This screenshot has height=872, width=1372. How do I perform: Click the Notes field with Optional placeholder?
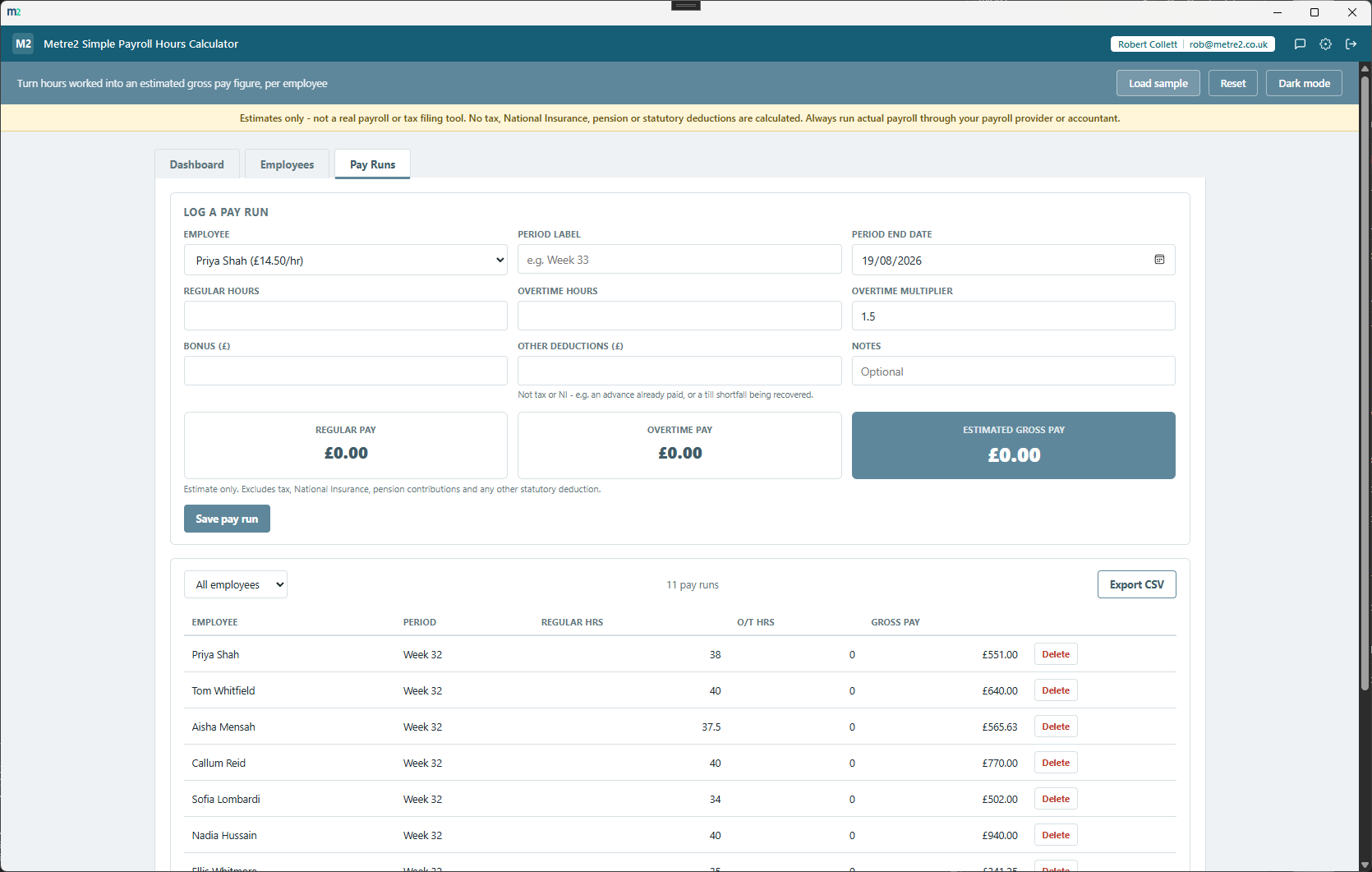point(1013,371)
